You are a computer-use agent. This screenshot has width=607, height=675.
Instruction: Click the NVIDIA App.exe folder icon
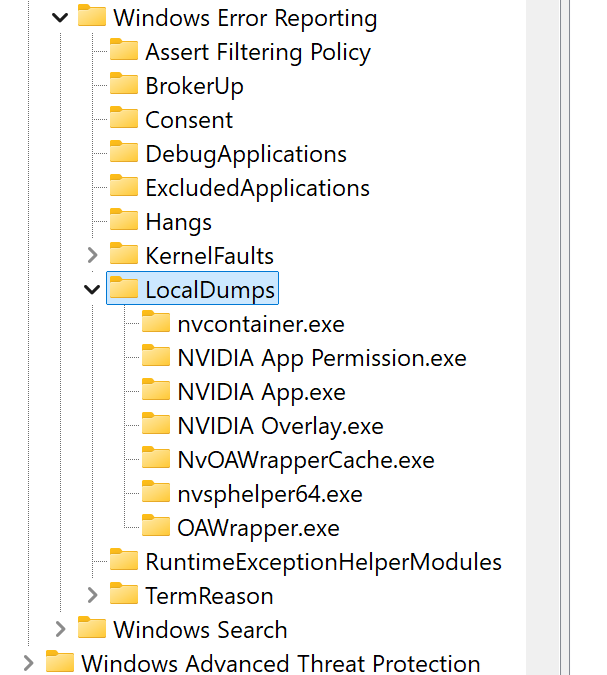click(155, 390)
